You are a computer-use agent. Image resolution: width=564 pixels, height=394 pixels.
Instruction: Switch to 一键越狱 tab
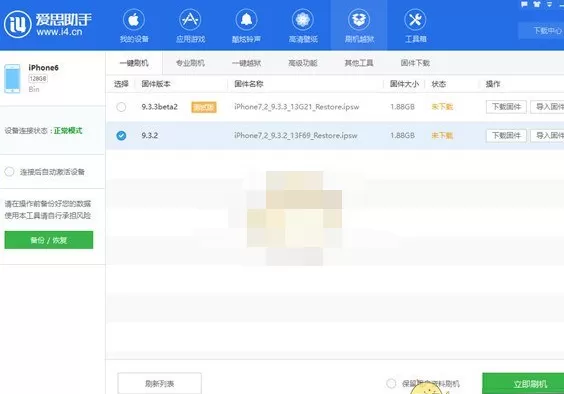coord(246,63)
